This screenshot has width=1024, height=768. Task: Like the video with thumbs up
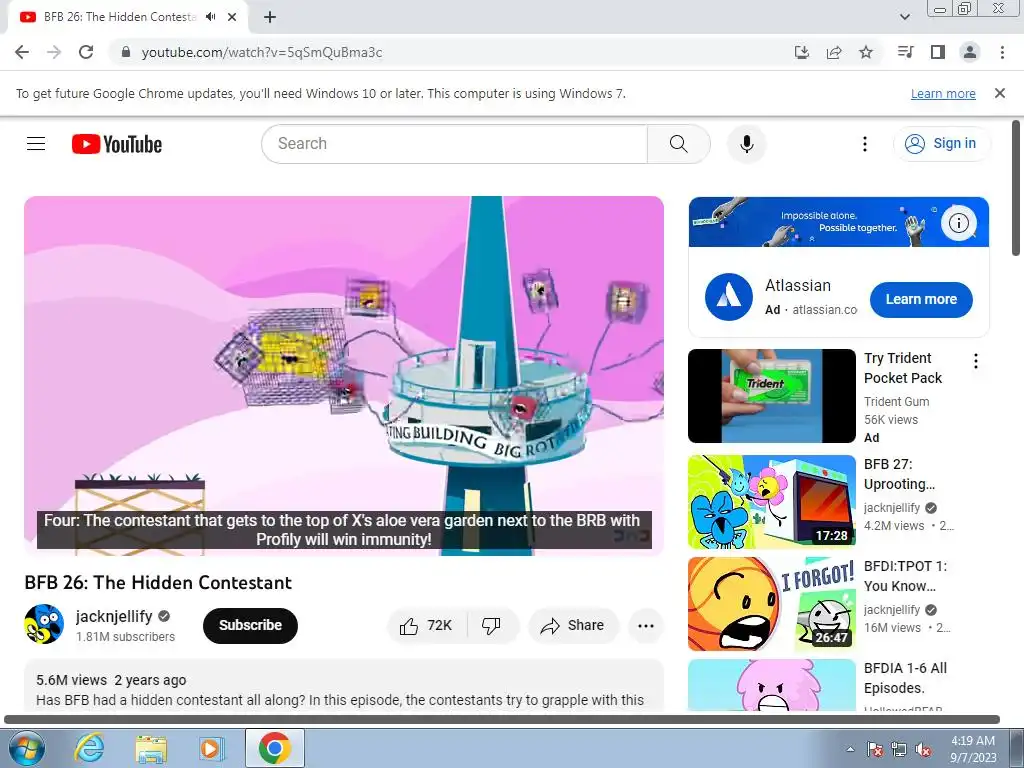pos(428,626)
